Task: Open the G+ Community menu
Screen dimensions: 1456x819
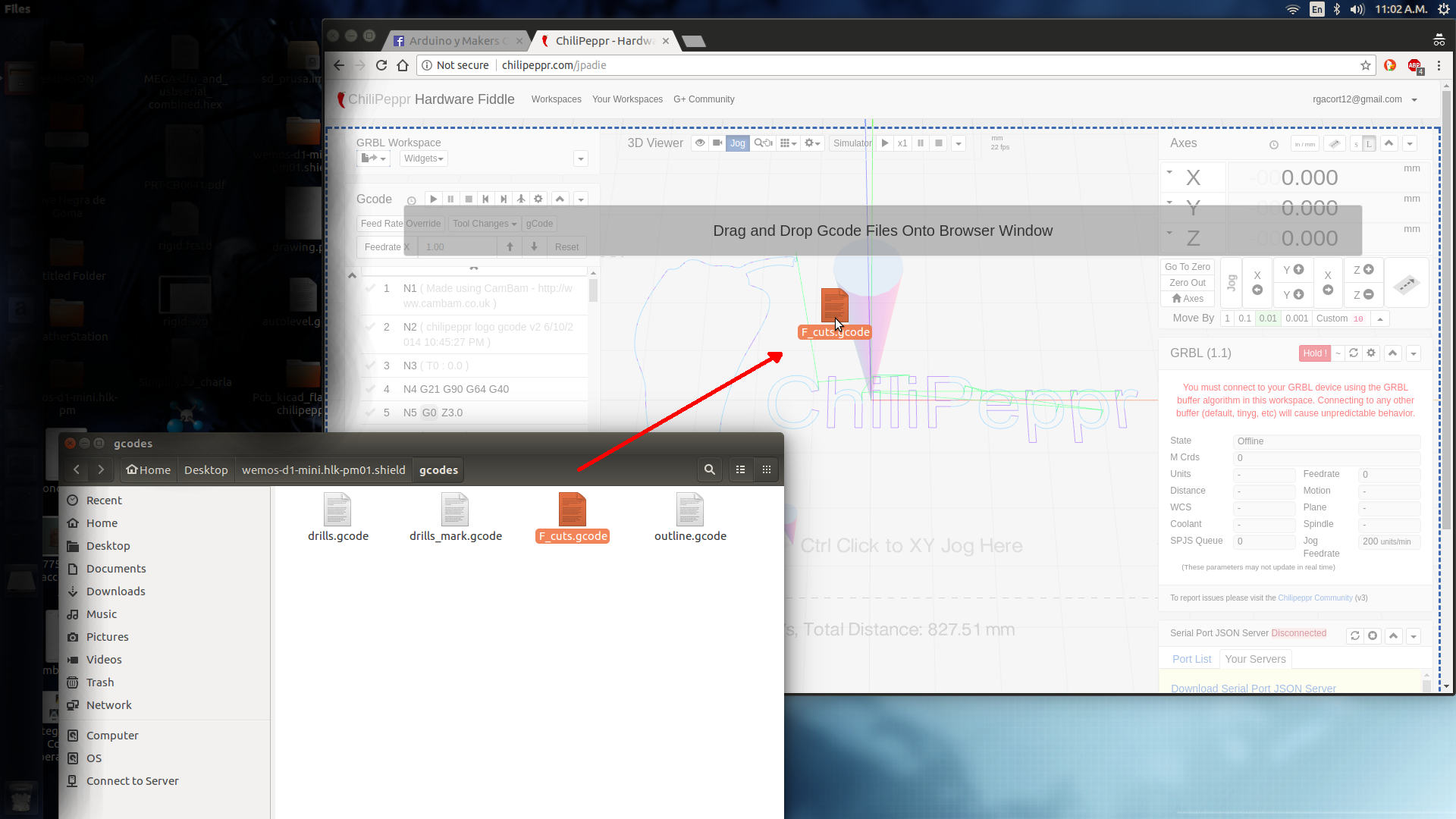Action: tap(704, 99)
